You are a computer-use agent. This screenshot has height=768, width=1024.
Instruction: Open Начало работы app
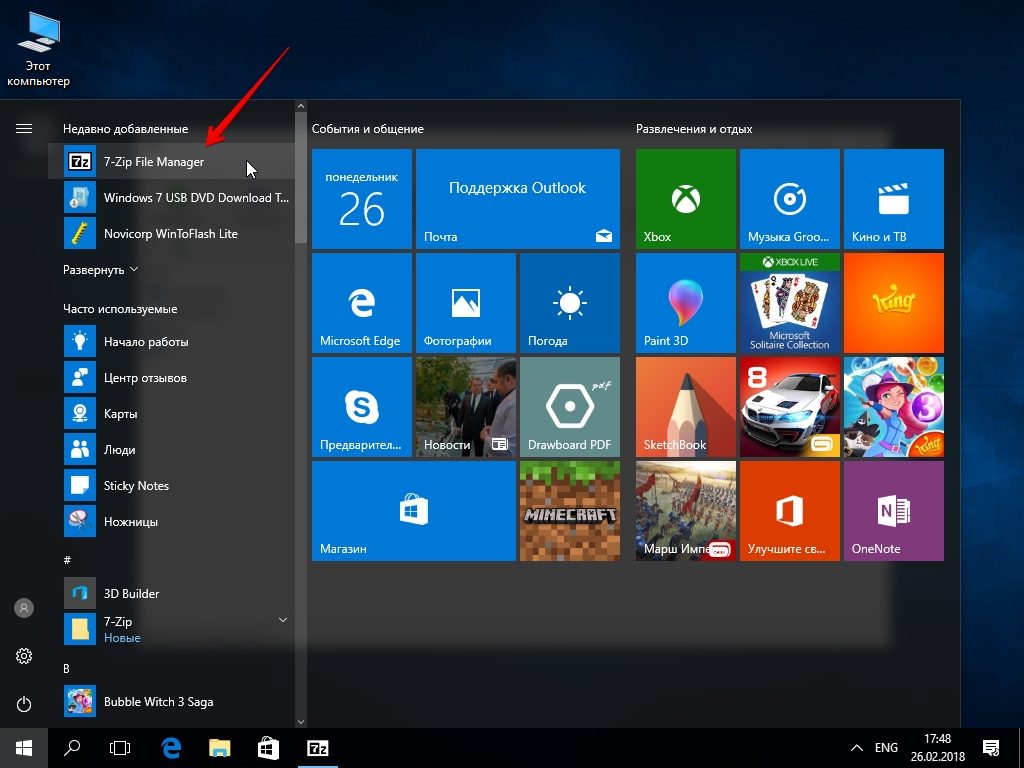point(171,342)
